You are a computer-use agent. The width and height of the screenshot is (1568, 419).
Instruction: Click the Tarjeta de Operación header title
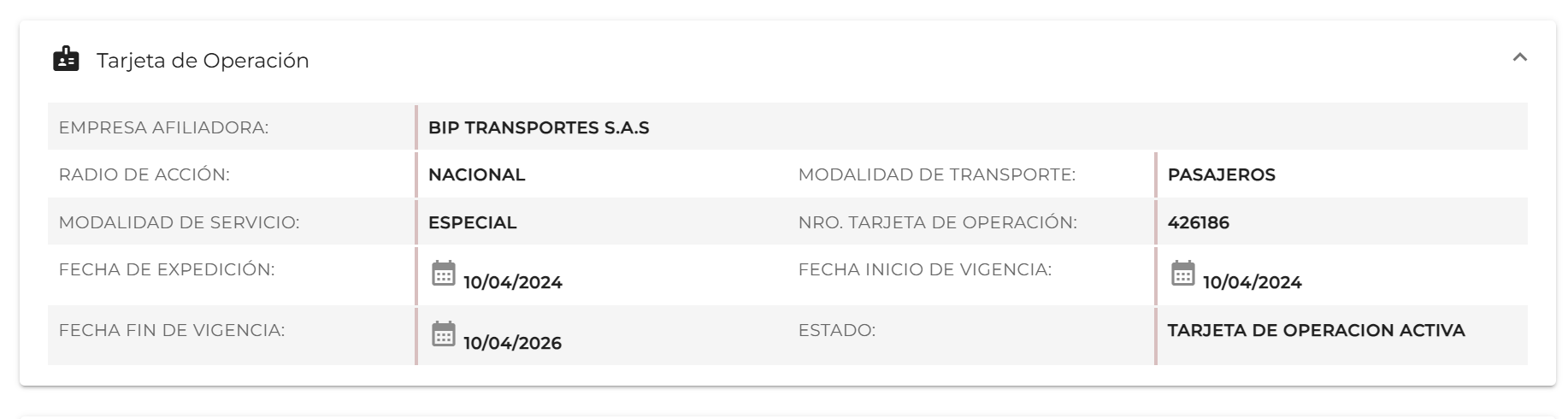pyautogui.click(x=203, y=61)
